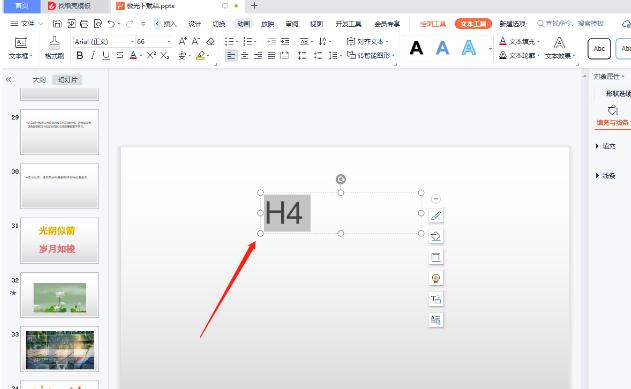Toggle justify text alignment
The width and height of the screenshot is (631, 389).
(272, 56)
